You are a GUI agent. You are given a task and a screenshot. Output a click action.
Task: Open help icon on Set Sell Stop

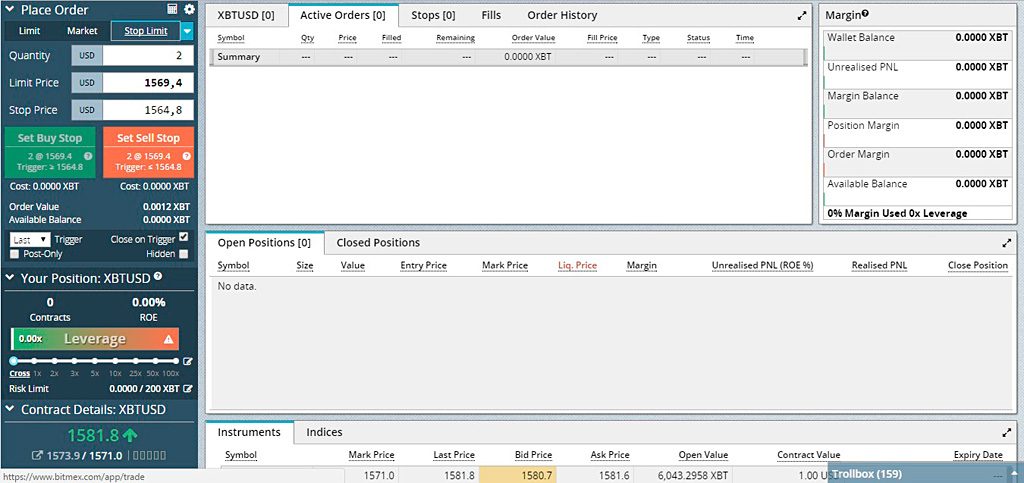[x=187, y=157]
